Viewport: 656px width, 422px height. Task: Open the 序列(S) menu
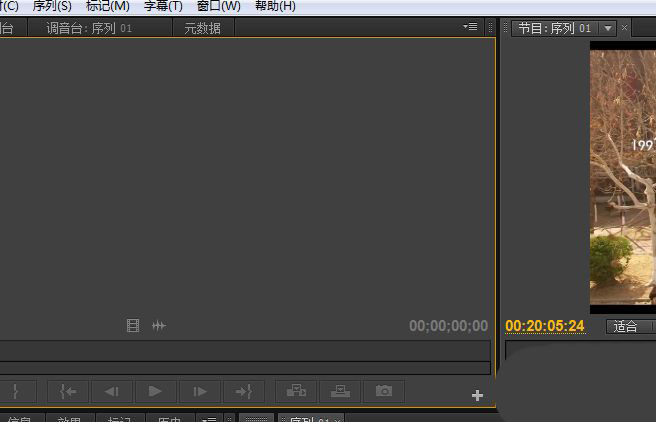[52, 6]
